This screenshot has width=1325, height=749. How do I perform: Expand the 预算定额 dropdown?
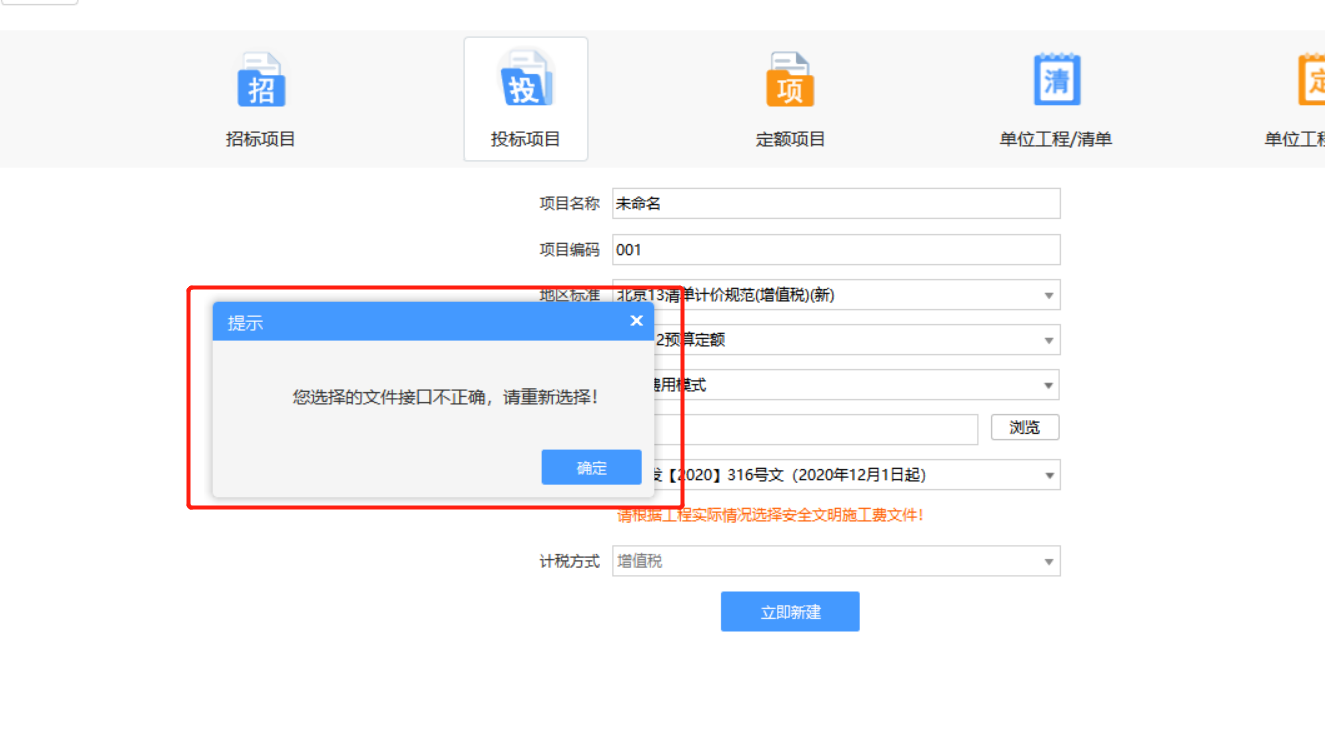coord(1047,339)
